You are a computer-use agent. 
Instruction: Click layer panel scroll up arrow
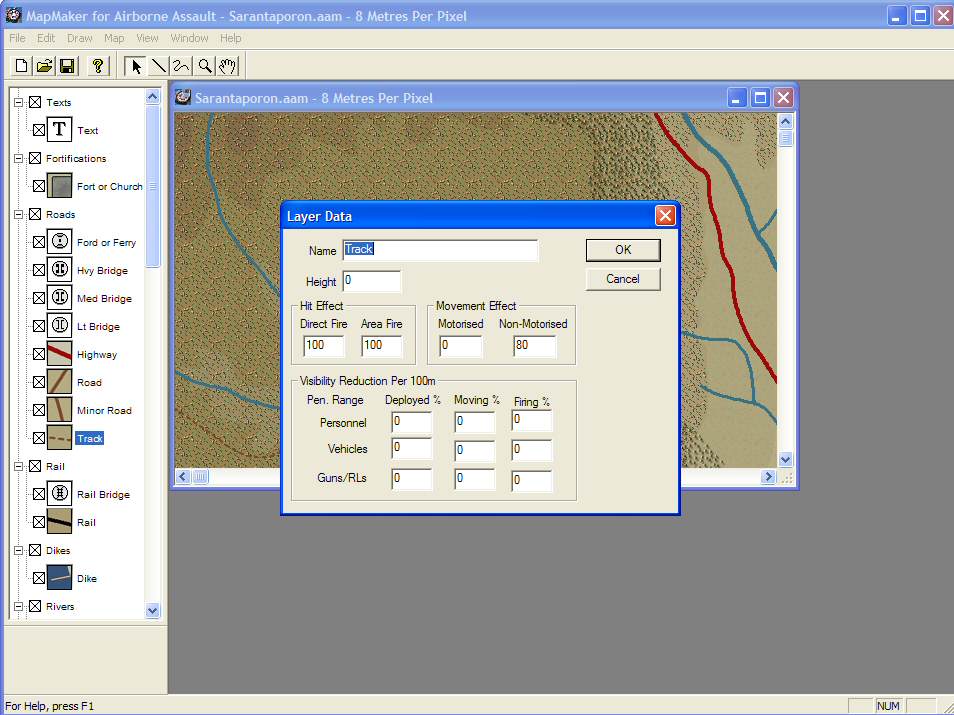(x=153, y=97)
